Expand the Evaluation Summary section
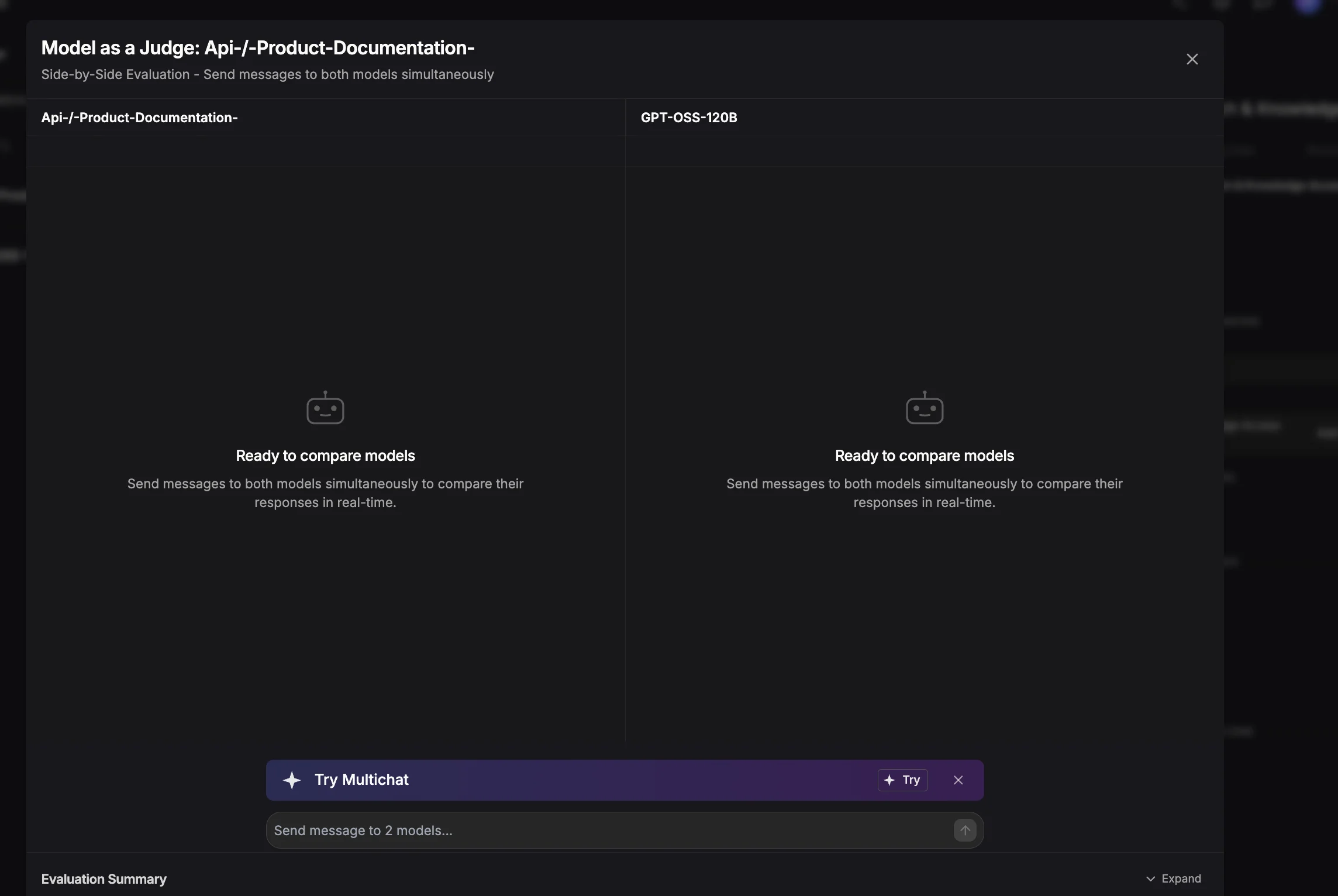Viewport: 1338px width, 896px height. (1174, 878)
